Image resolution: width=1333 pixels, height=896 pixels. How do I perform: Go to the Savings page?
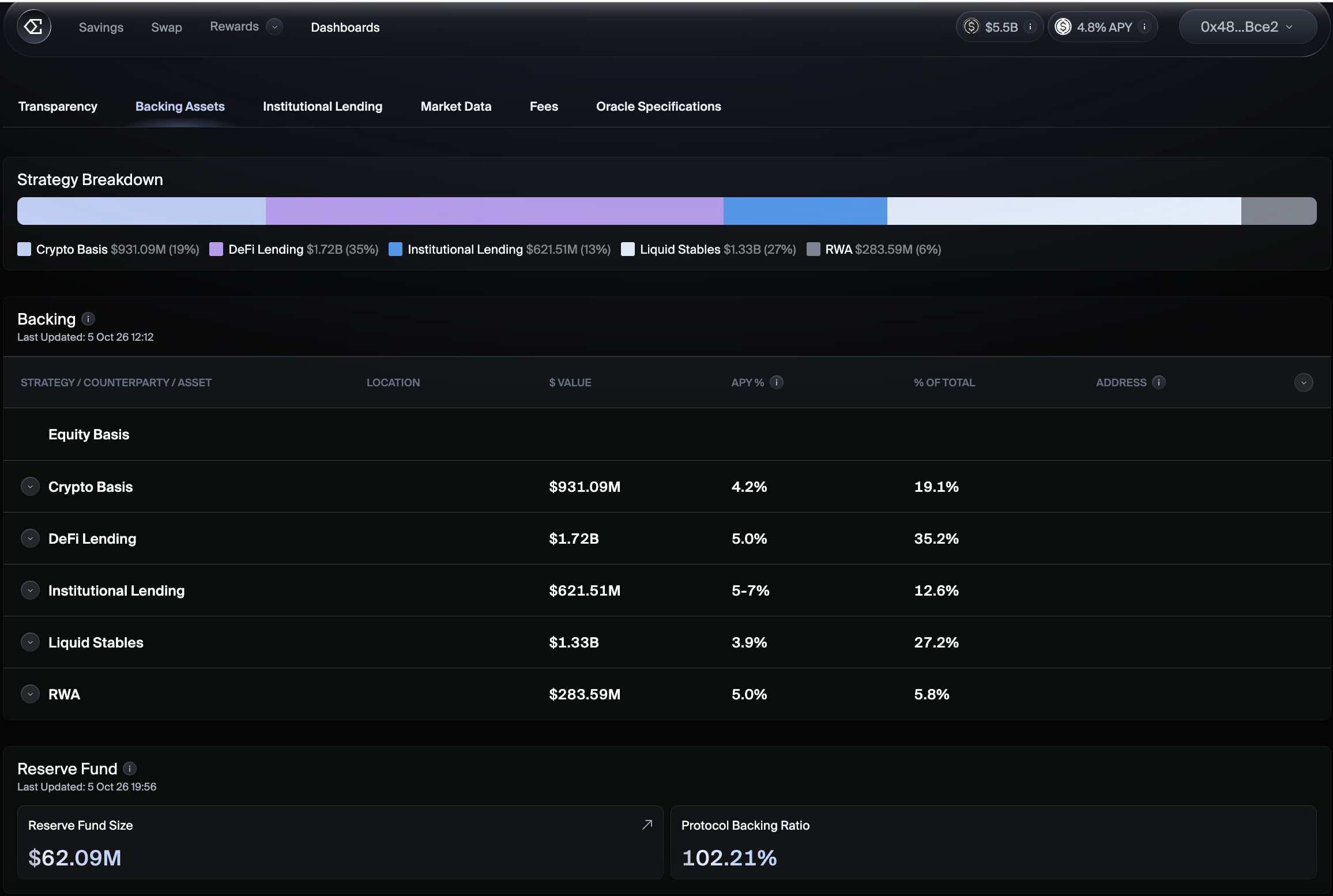(101, 27)
